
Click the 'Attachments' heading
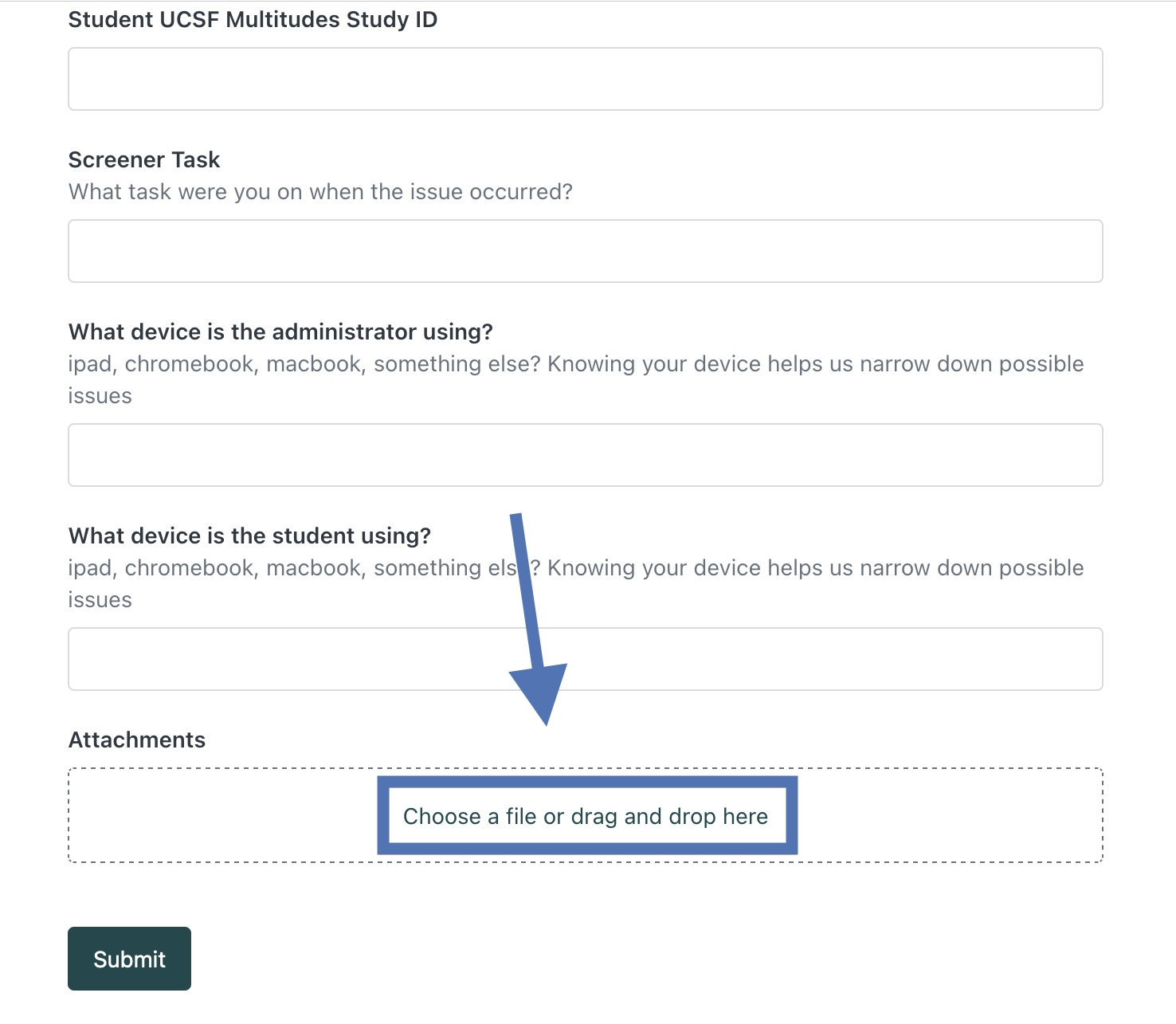(x=137, y=740)
